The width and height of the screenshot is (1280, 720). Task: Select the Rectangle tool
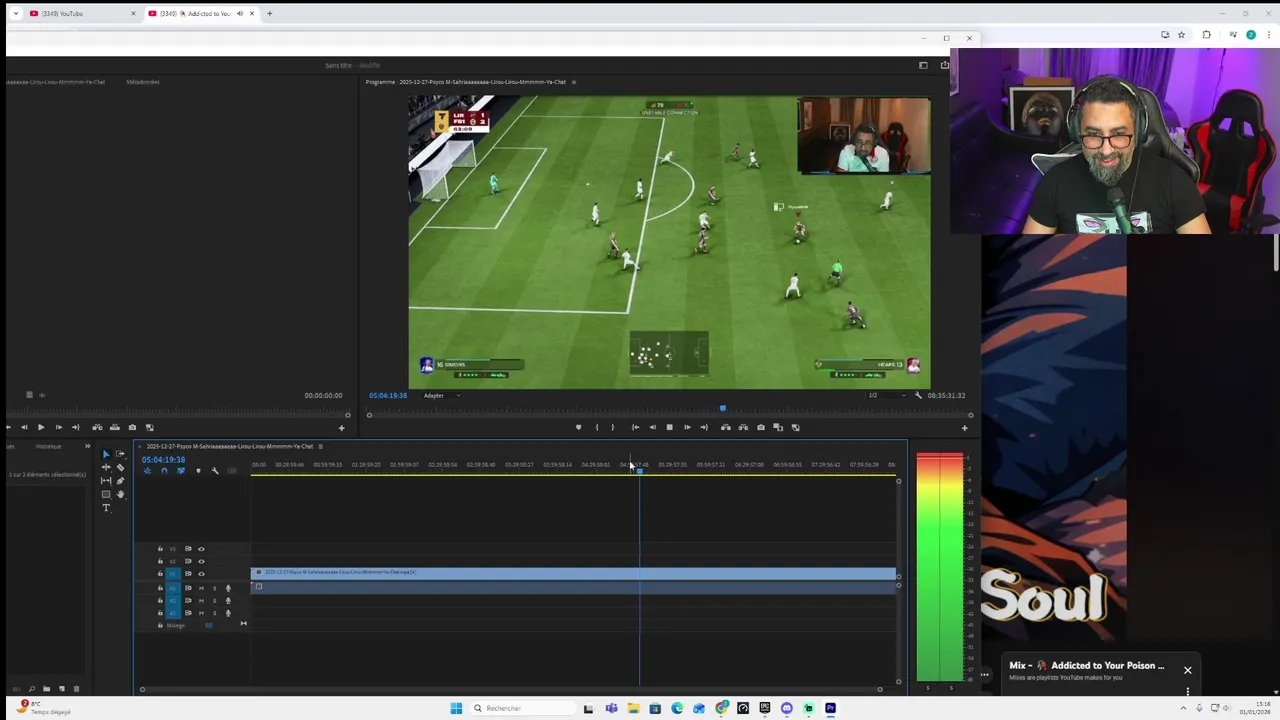(106, 494)
